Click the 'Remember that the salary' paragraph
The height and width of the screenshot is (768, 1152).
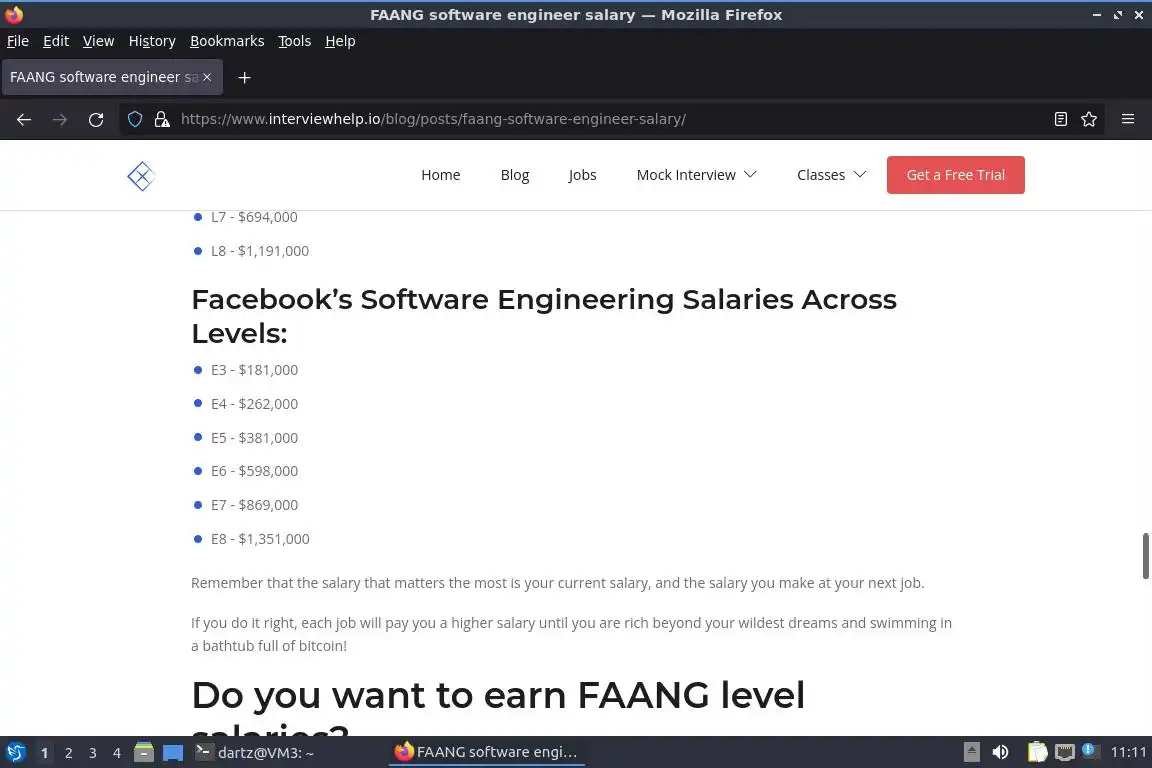(x=558, y=583)
